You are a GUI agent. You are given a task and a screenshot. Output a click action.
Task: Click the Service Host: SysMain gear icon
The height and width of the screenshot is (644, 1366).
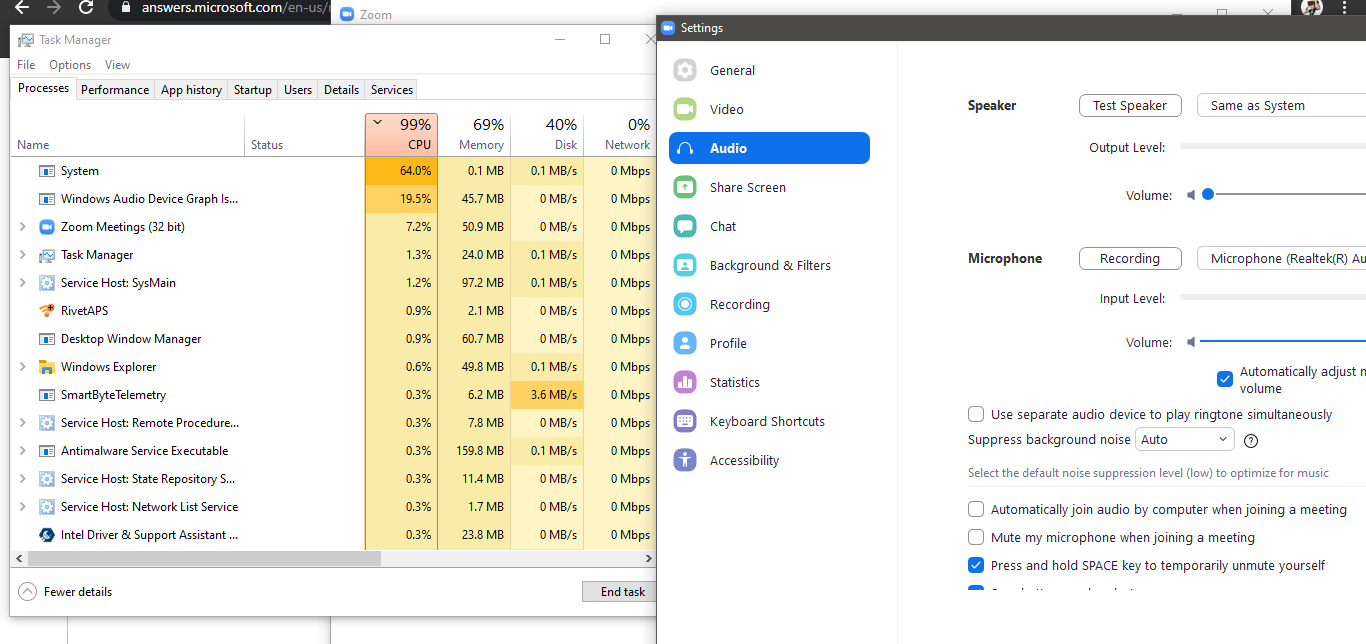pos(47,283)
